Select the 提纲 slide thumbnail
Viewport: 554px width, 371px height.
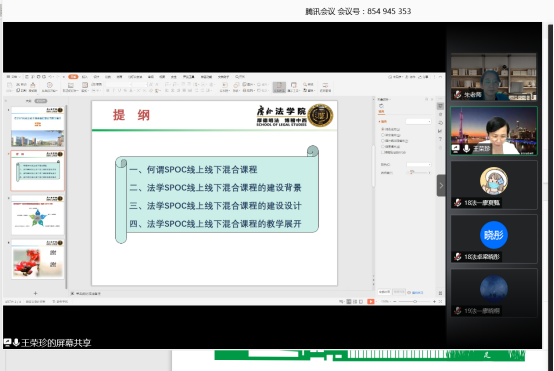(37, 171)
